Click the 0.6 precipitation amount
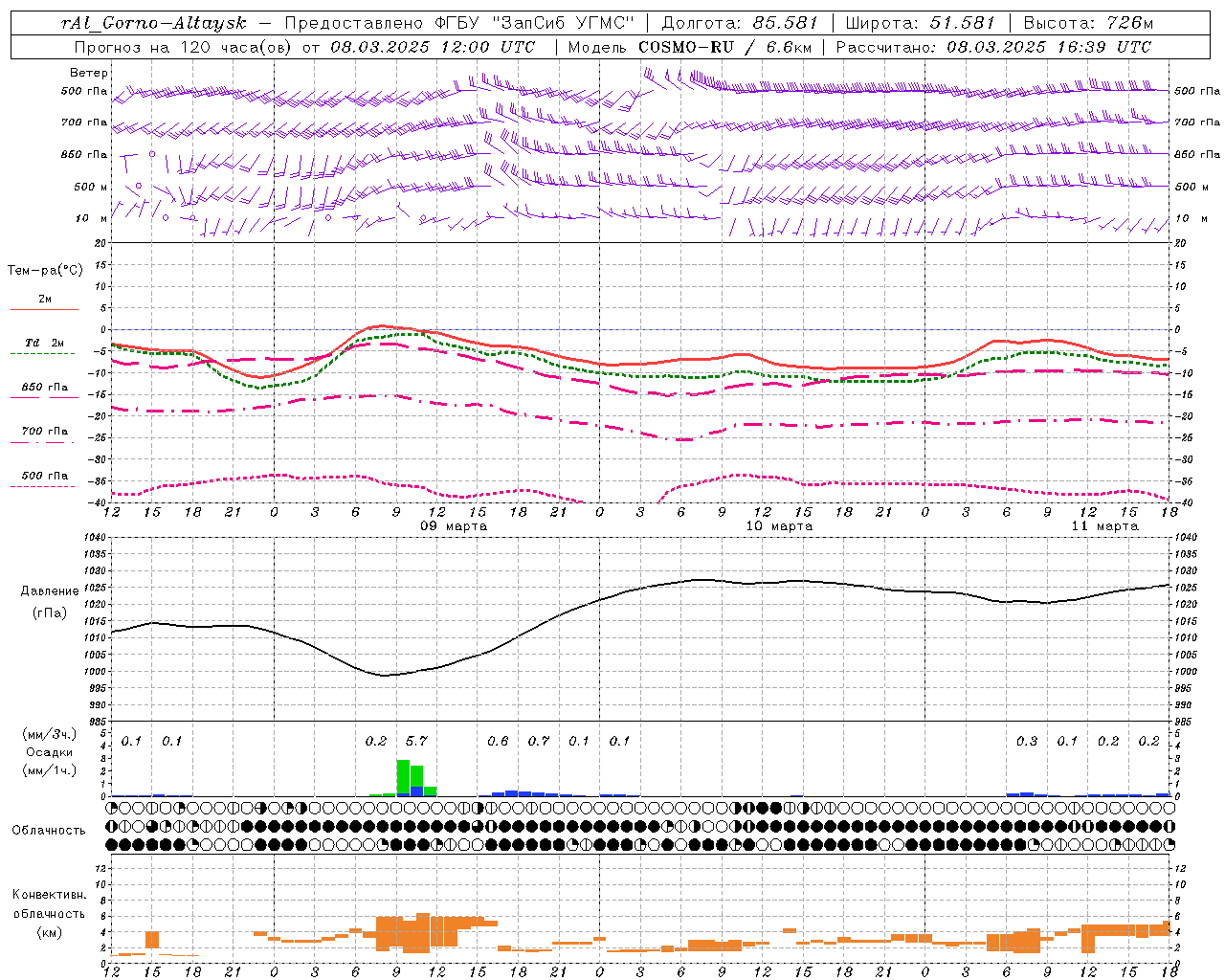 coord(498,742)
